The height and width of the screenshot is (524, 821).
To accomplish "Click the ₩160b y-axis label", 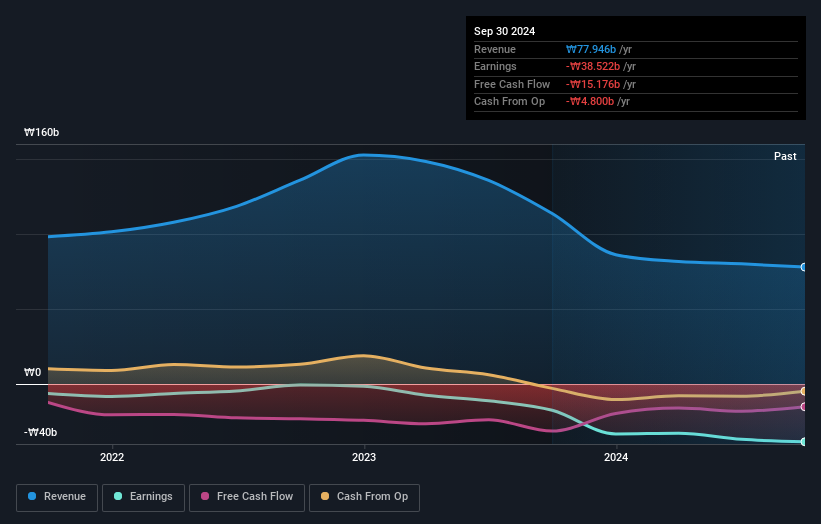I will click(x=41, y=132).
